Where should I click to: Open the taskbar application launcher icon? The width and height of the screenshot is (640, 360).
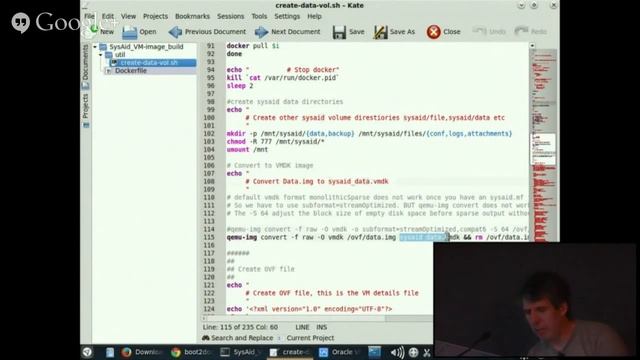pyautogui.click(x=87, y=352)
